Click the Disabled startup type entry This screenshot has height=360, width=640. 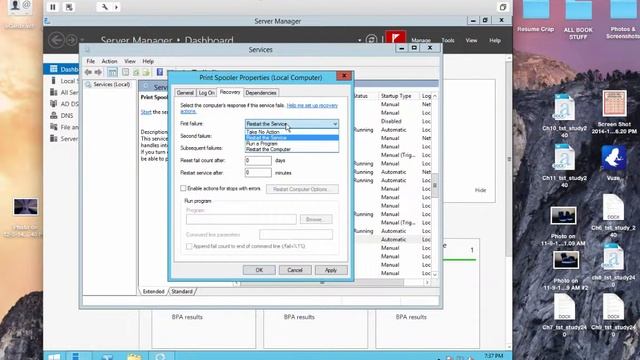pyautogui.click(x=391, y=121)
